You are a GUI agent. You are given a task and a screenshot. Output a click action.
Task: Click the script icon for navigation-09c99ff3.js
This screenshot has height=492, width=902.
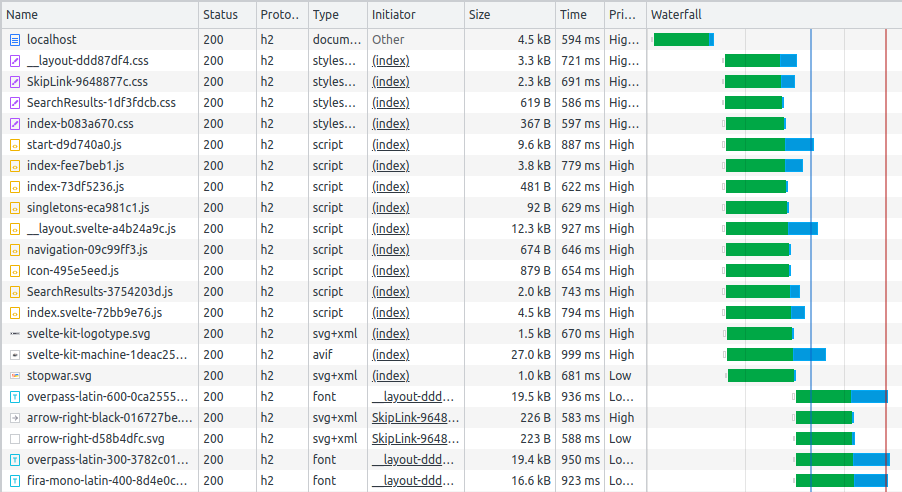pos(15,250)
